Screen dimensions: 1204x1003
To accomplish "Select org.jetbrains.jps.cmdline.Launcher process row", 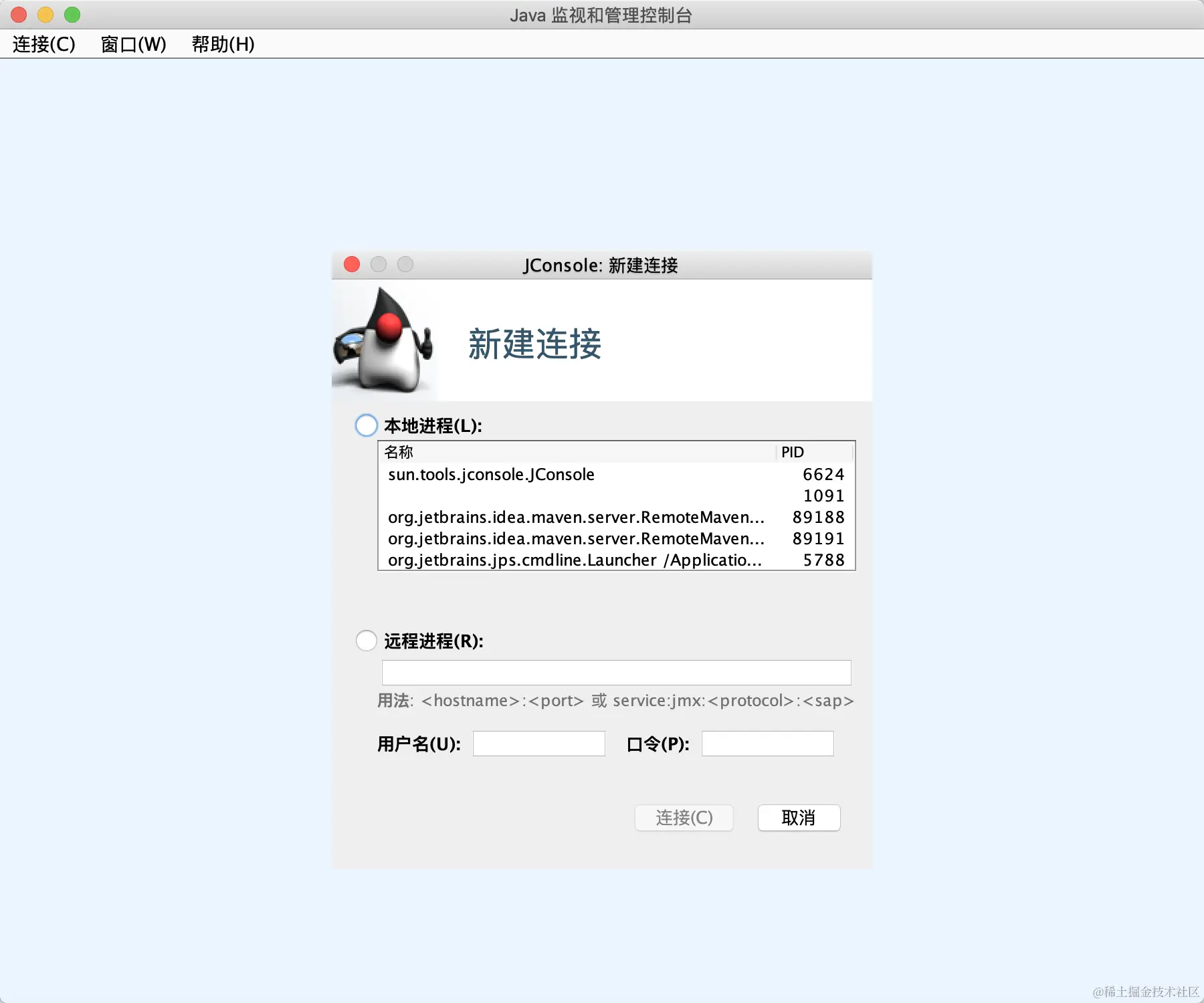I will point(617,560).
